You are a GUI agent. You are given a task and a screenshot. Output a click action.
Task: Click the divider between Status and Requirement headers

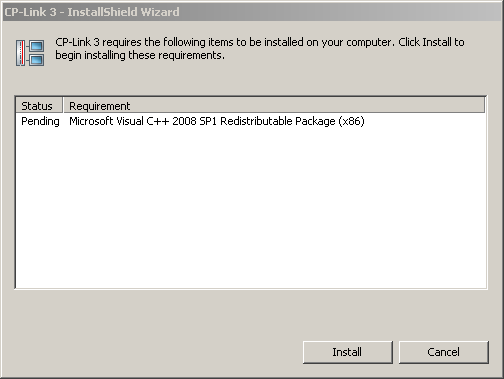coord(63,106)
